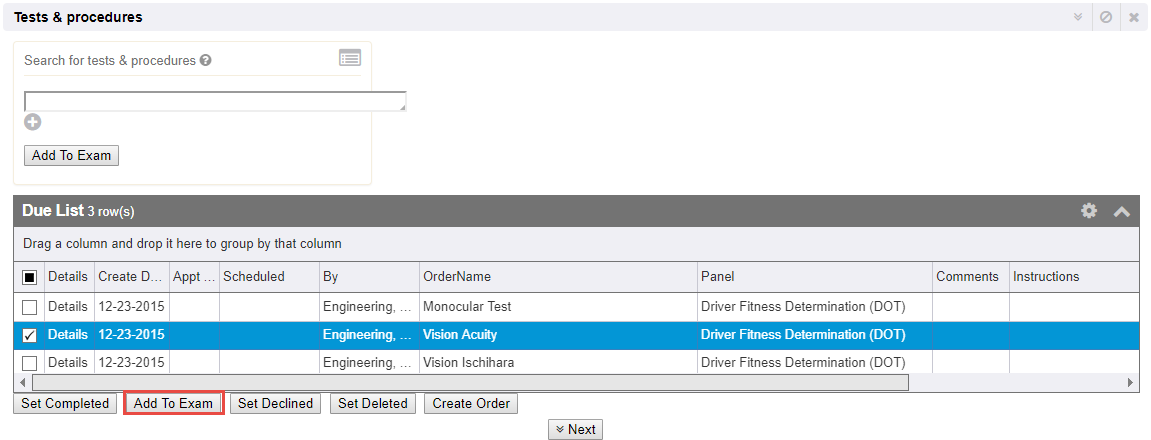This screenshot has width=1151, height=440.
Task: Click the plus icon below search field
Action: coord(33,122)
